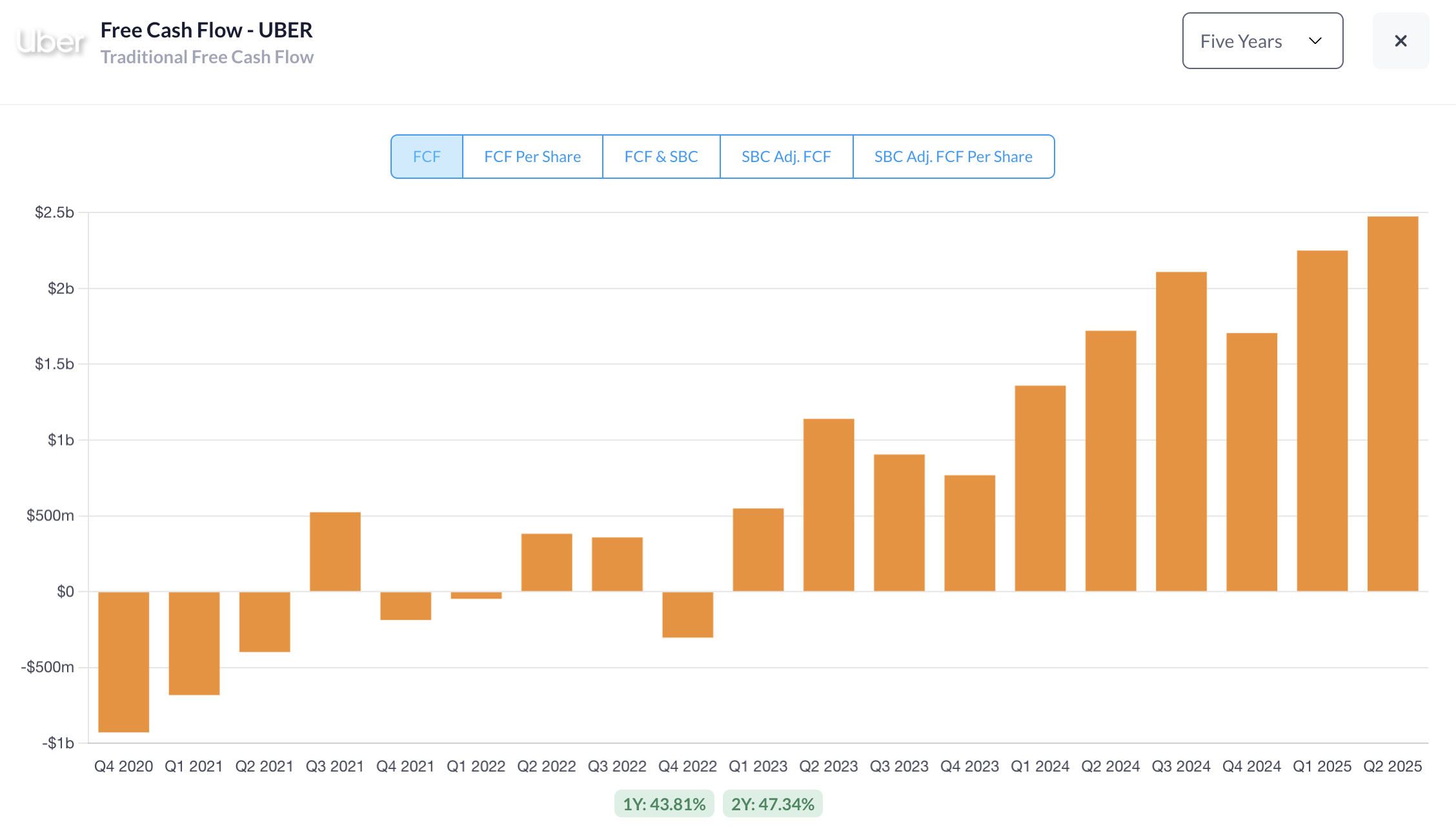Click the dropdown chevron arrow
The image size is (1456, 829).
1315,41
